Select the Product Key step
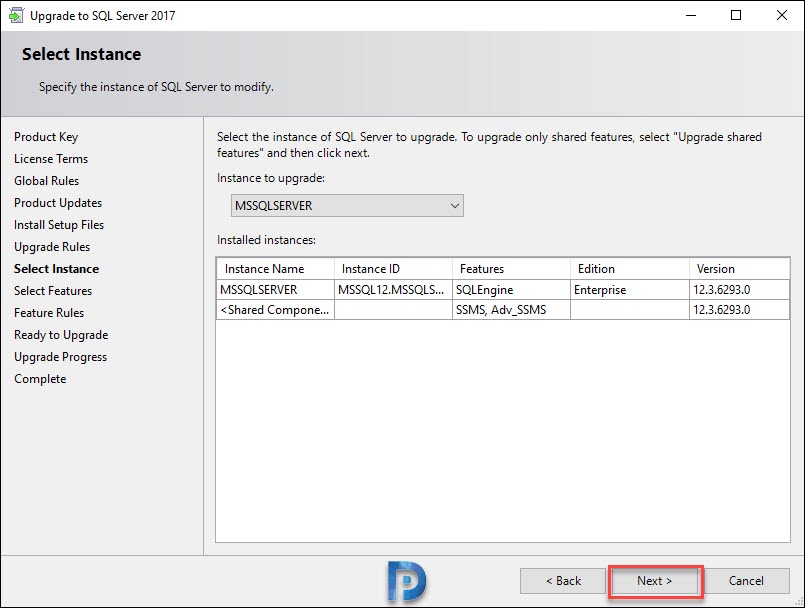 46,137
